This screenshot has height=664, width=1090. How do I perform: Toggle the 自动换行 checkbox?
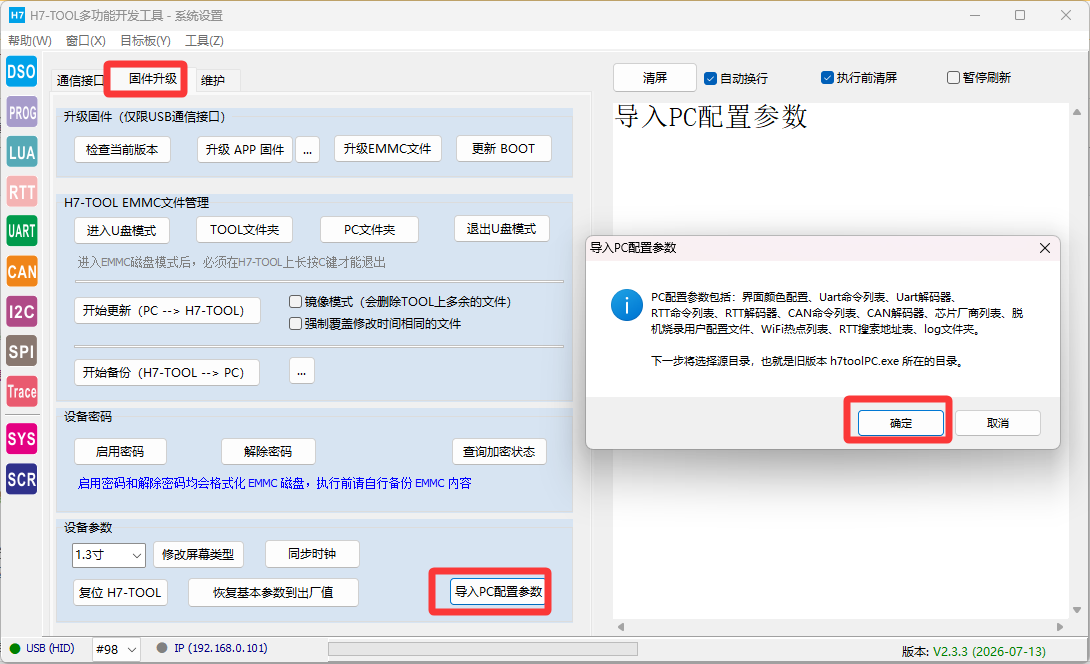(x=710, y=79)
